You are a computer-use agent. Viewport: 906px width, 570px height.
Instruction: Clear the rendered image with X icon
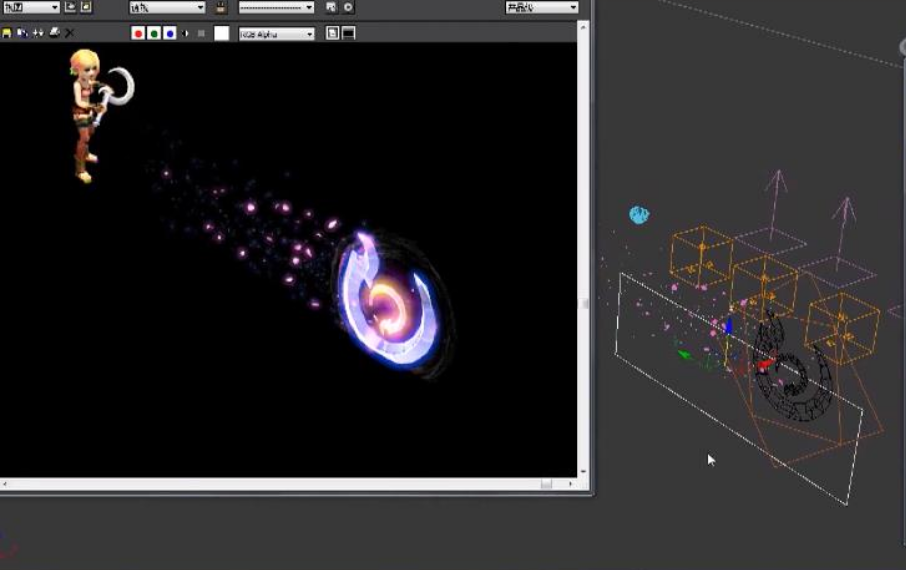pyautogui.click(x=70, y=33)
